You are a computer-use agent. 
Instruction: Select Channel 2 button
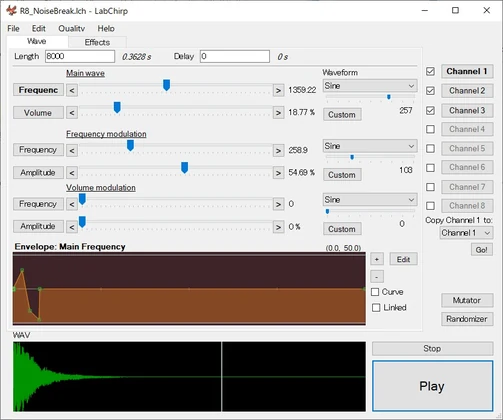[x=467, y=91]
